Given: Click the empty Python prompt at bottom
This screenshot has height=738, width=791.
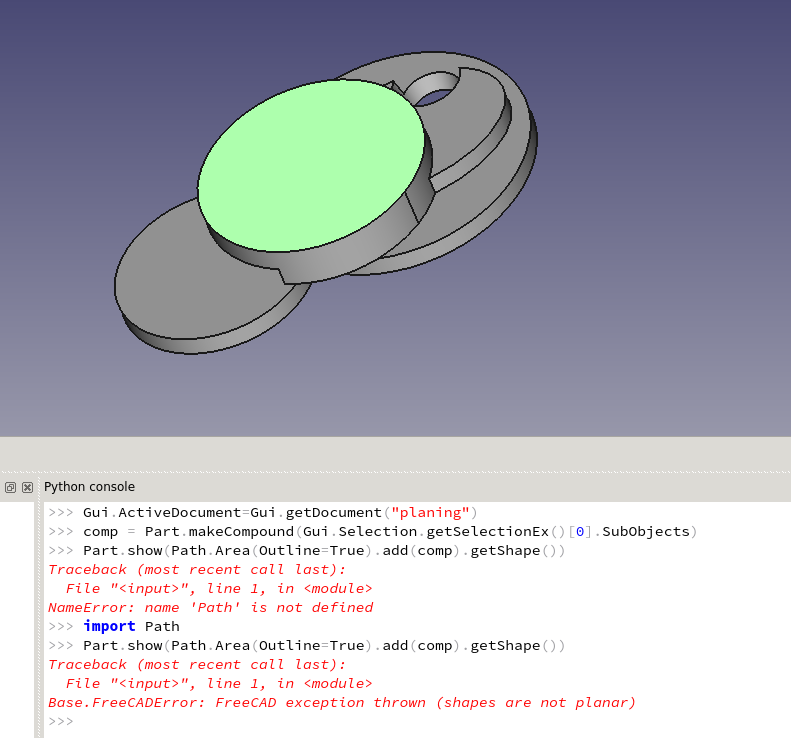Looking at the screenshot, I should [61, 721].
